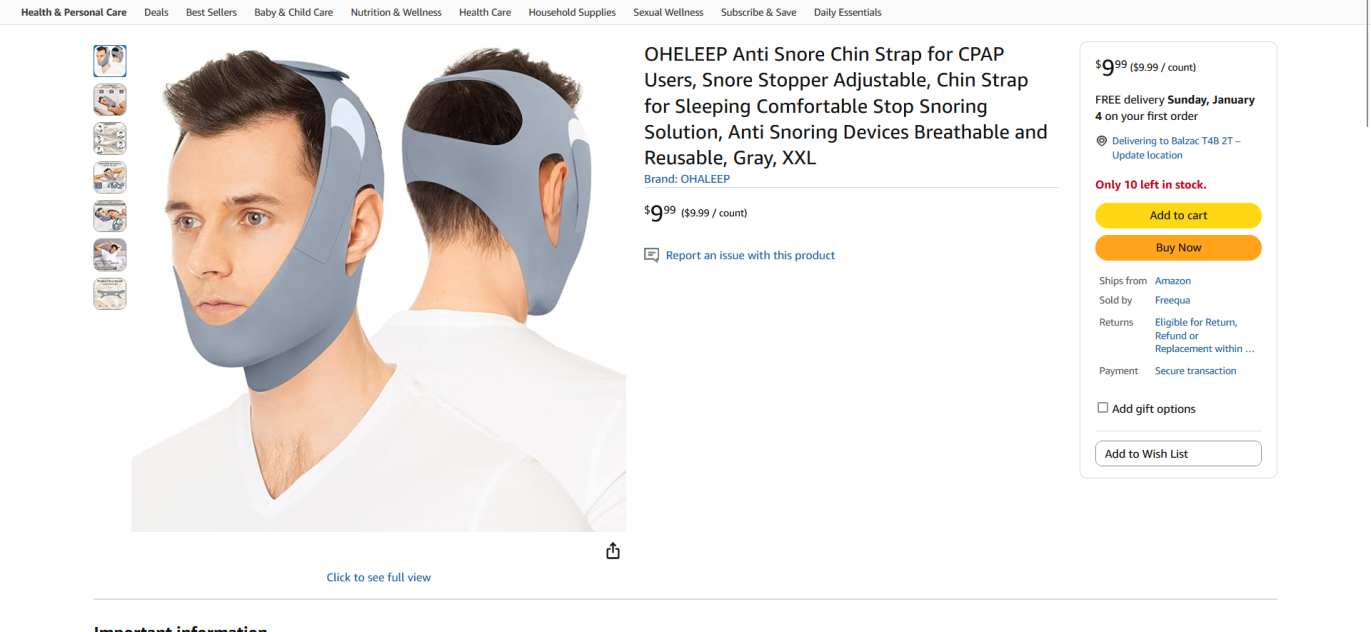Select the first product thumbnail image

(x=110, y=61)
